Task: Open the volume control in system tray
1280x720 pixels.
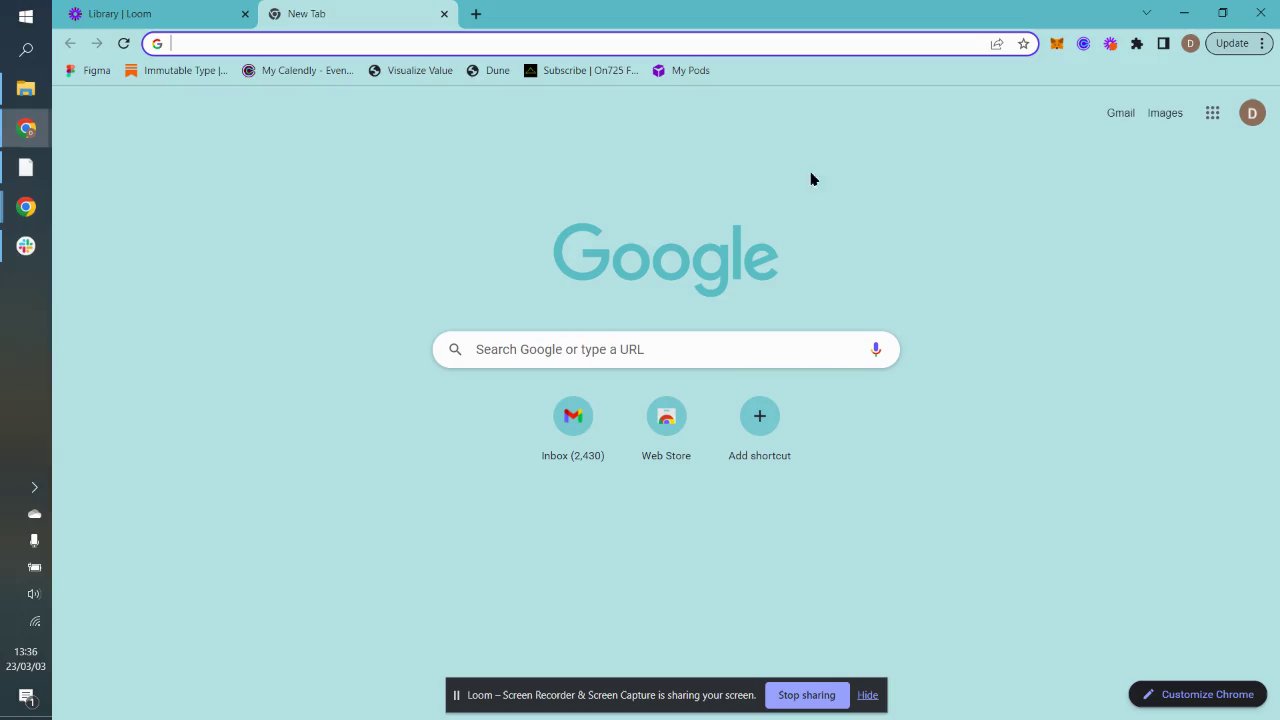Action: 34,594
